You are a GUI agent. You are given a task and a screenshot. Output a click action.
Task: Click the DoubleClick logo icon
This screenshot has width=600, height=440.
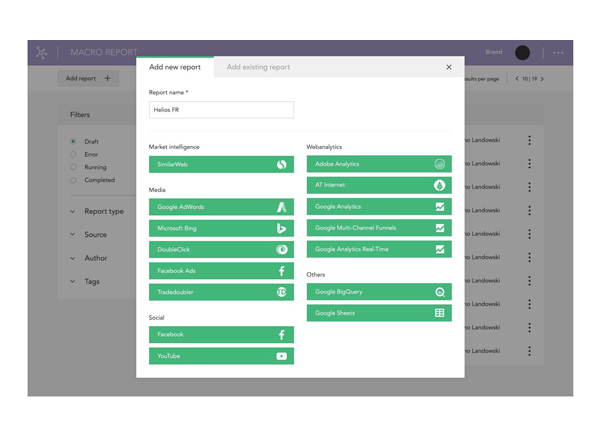282,249
